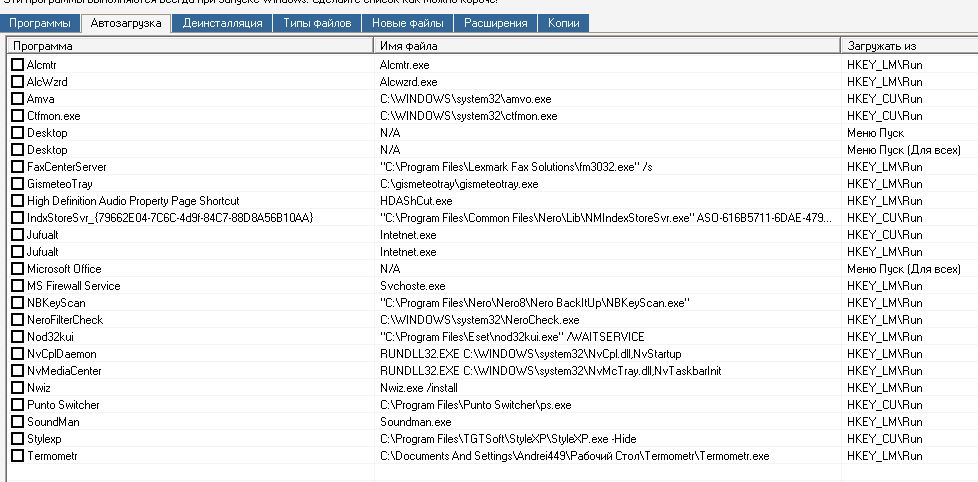Select the Nwiz.exe /install cell
Image resolution: width=978 pixels, height=482 pixels.
417,388
